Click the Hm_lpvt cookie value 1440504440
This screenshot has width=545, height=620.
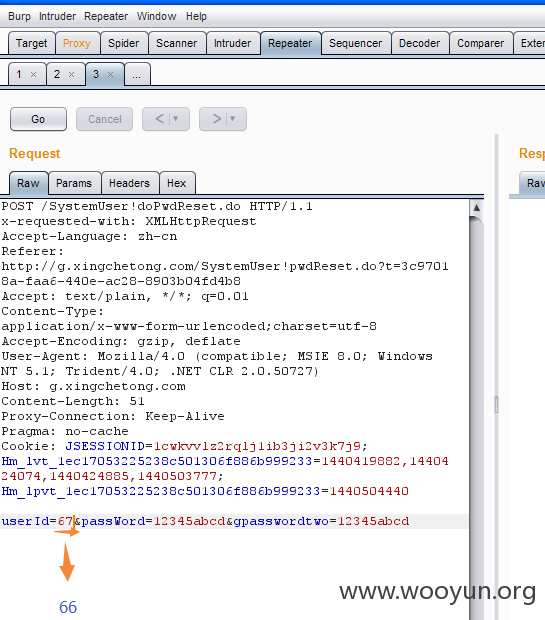click(369, 491)
